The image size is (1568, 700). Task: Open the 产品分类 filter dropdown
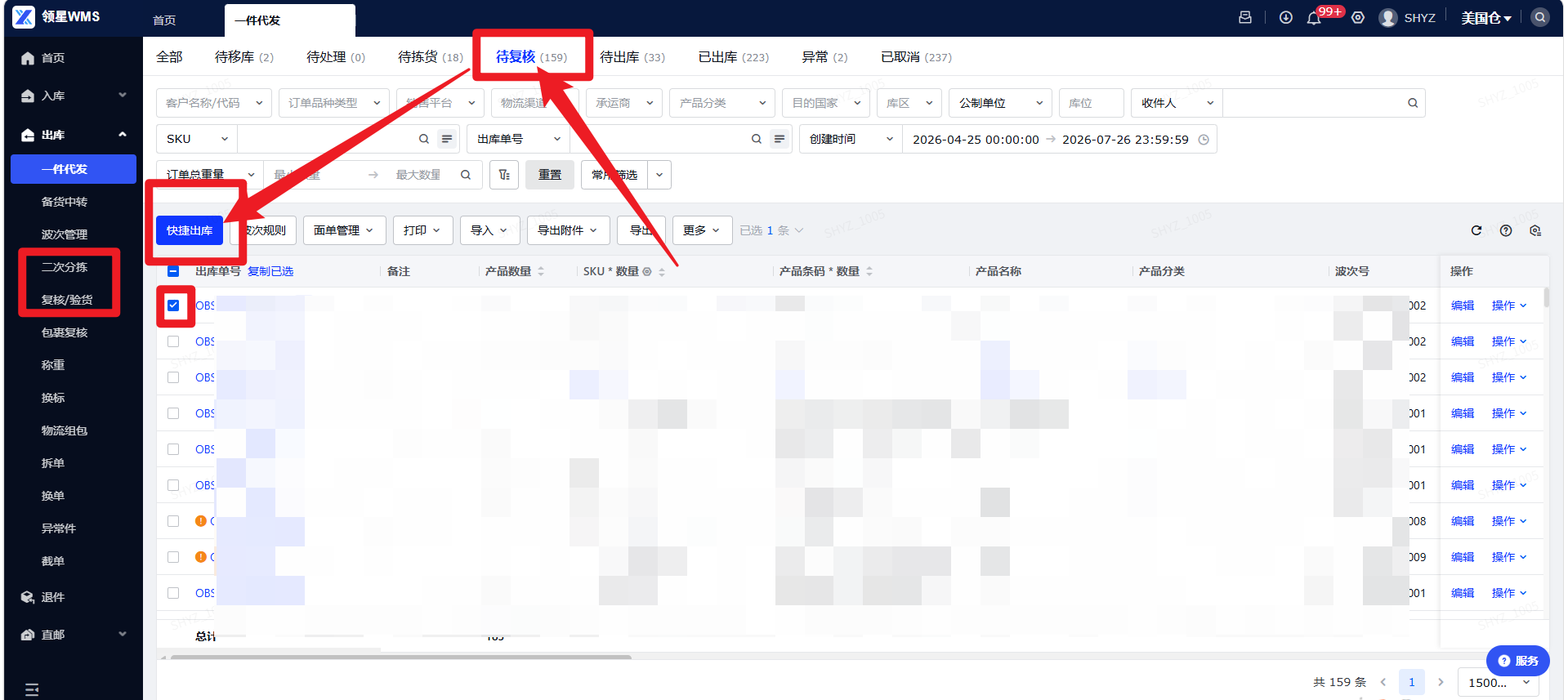point(722,103)
